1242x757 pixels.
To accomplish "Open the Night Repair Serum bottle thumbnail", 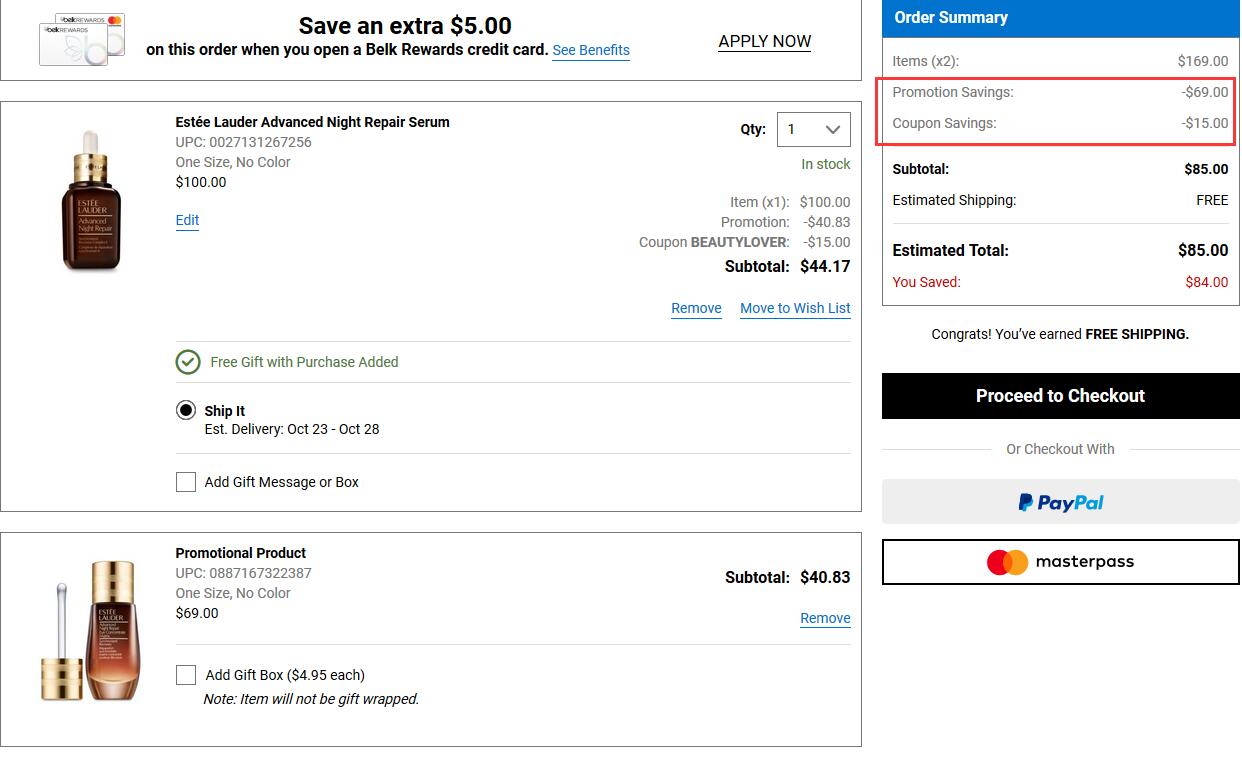I will (x=91, y=201).
